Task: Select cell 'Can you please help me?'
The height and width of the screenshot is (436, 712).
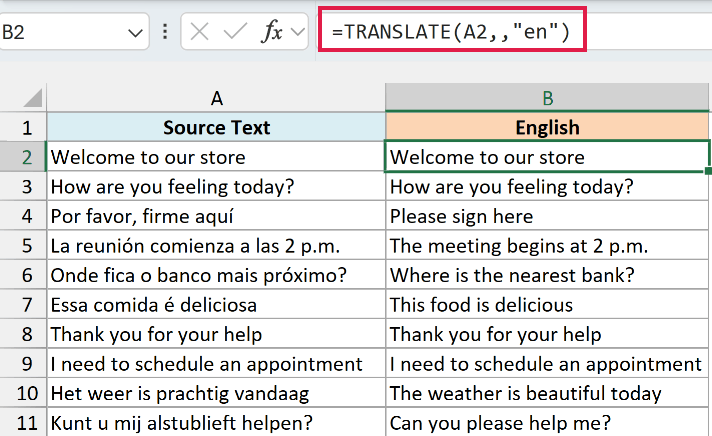Action: coord(547,422)
